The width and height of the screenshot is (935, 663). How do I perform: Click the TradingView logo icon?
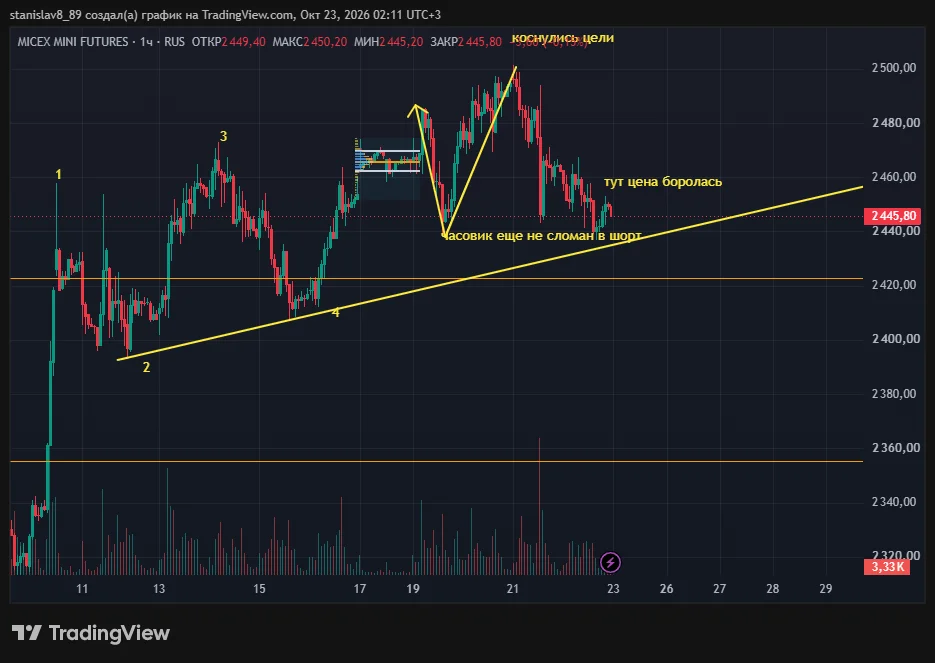[x=26, y=633]
